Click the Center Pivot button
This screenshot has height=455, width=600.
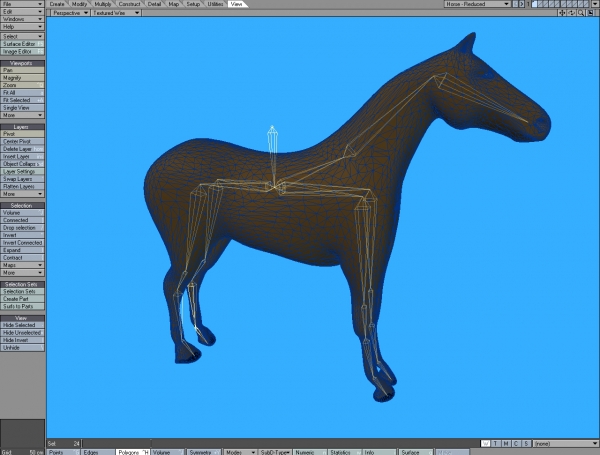22,141
